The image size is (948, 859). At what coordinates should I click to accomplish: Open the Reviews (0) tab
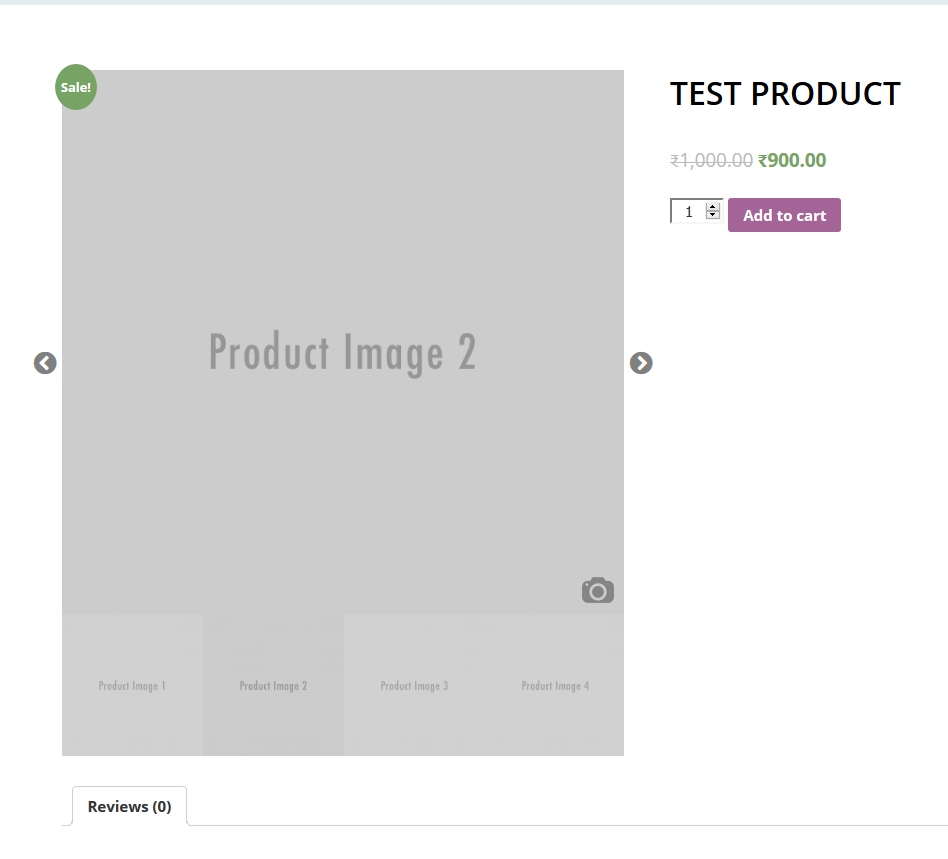(x=129, y=806)
